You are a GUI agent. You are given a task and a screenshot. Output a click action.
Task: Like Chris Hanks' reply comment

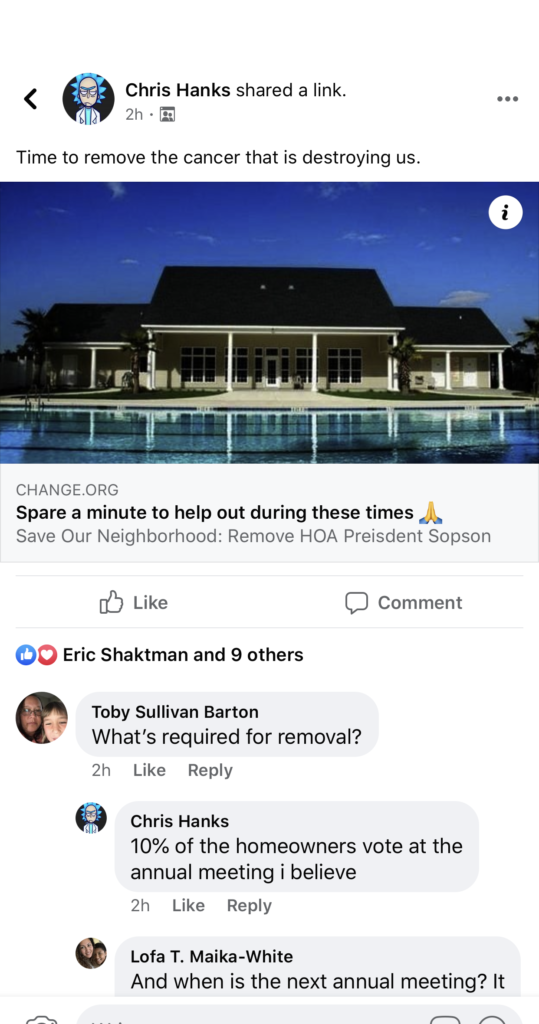(x=188, y=905)
